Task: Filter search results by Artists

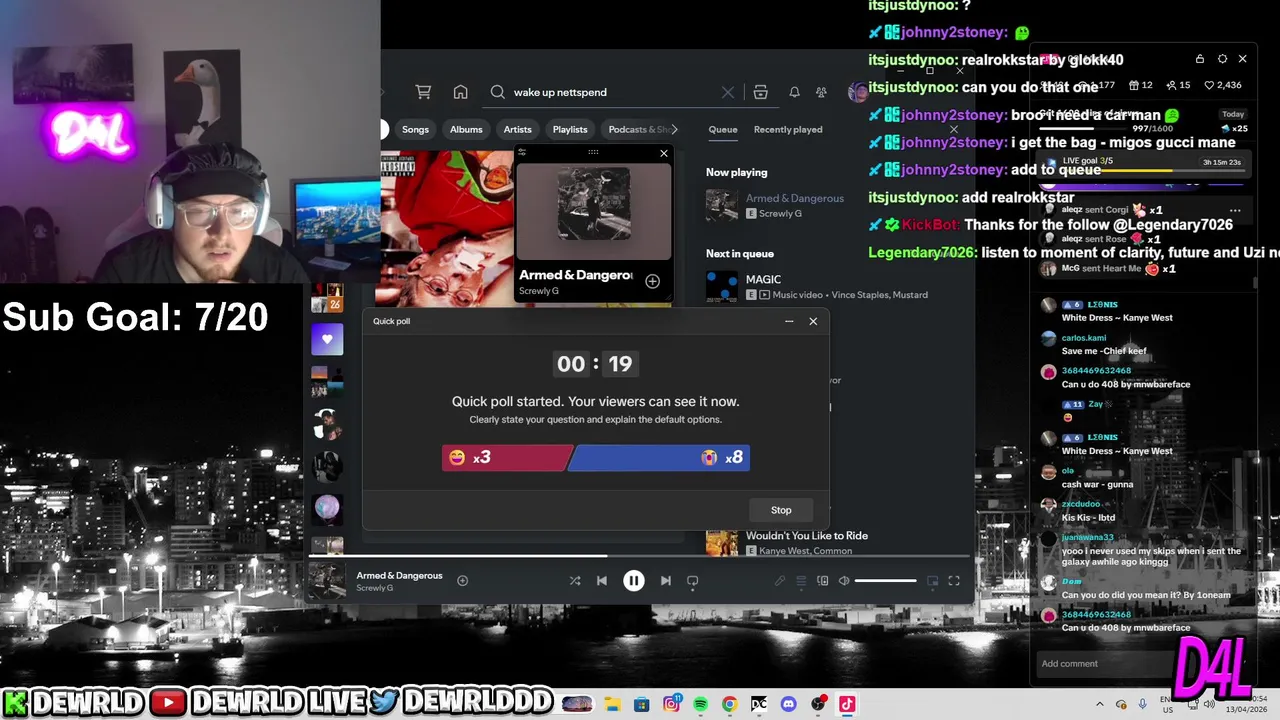Action: pyautogui.click(x=517, y=129)
